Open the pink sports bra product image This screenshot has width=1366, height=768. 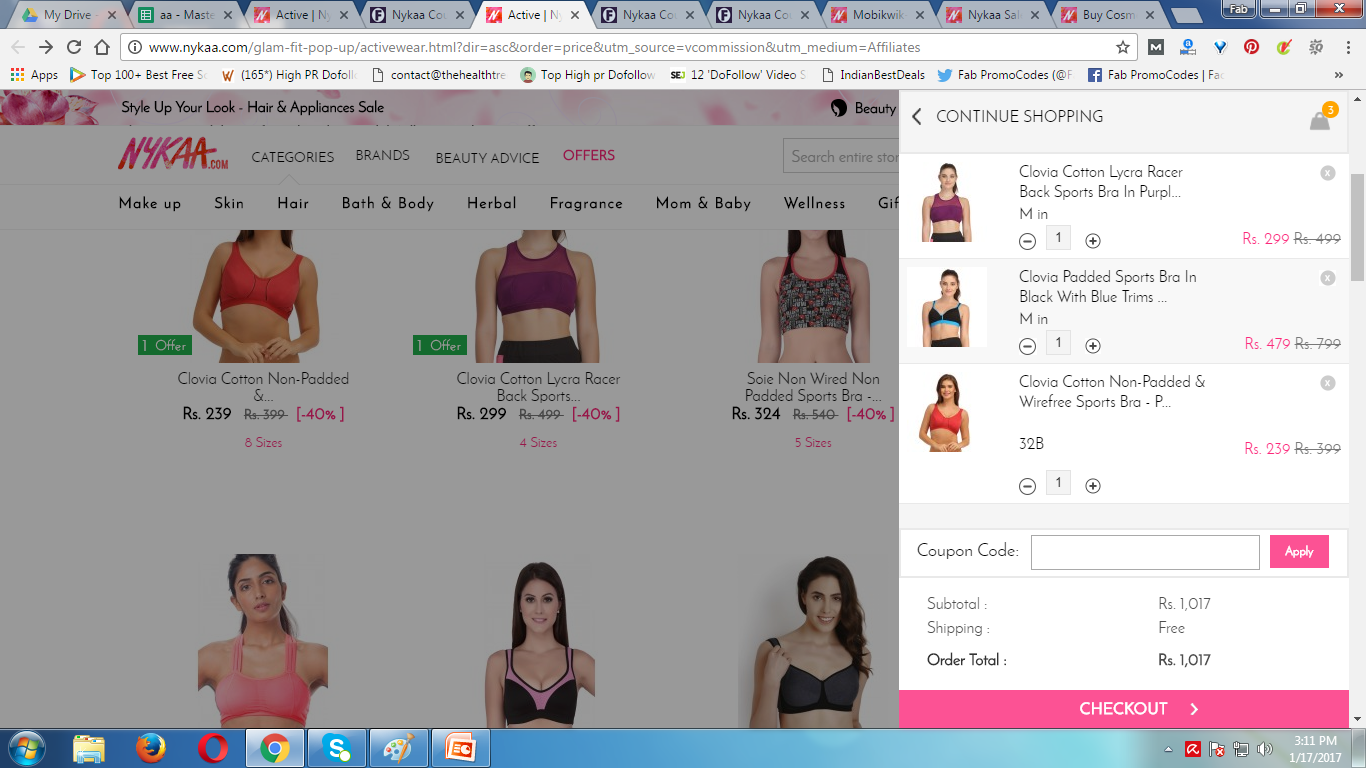263,640
